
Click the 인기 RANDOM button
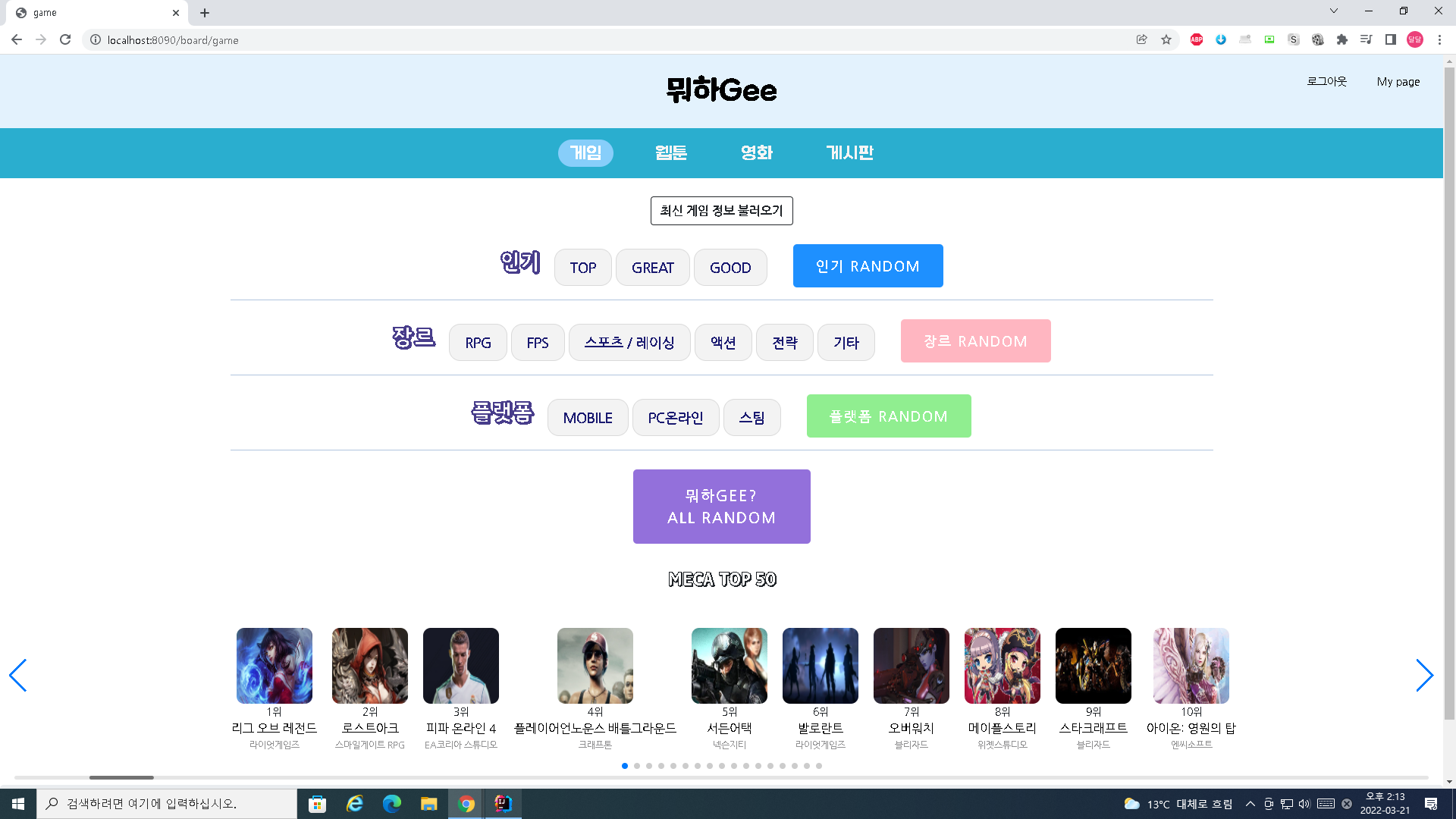coord(868,266)
